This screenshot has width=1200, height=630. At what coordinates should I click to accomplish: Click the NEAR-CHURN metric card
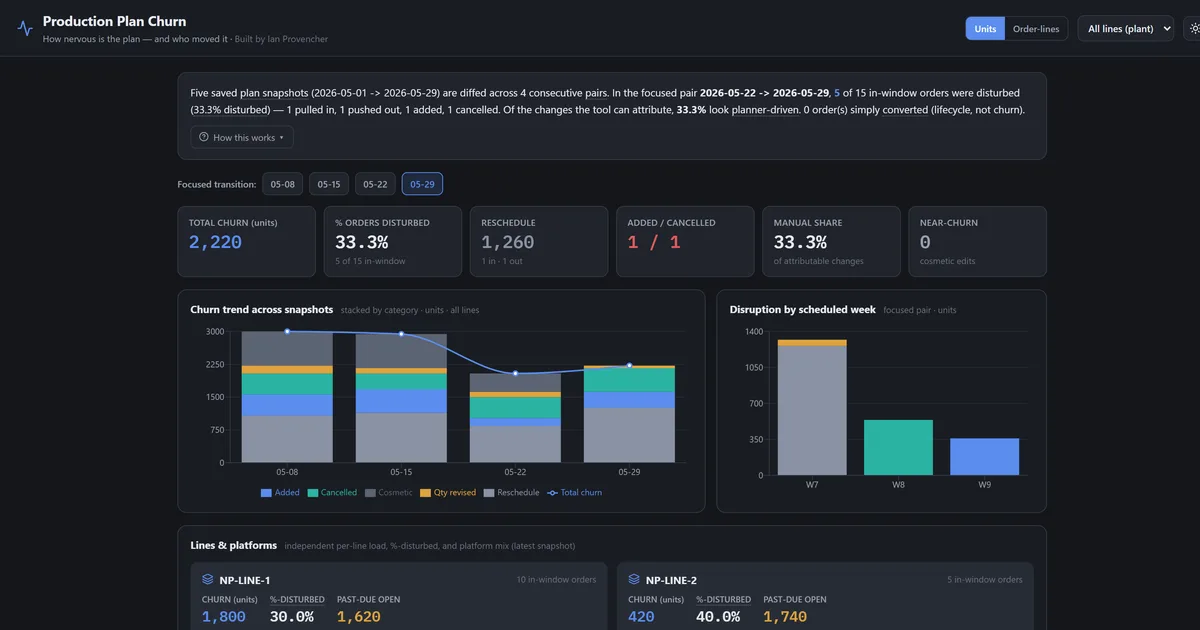pos(977,241)
